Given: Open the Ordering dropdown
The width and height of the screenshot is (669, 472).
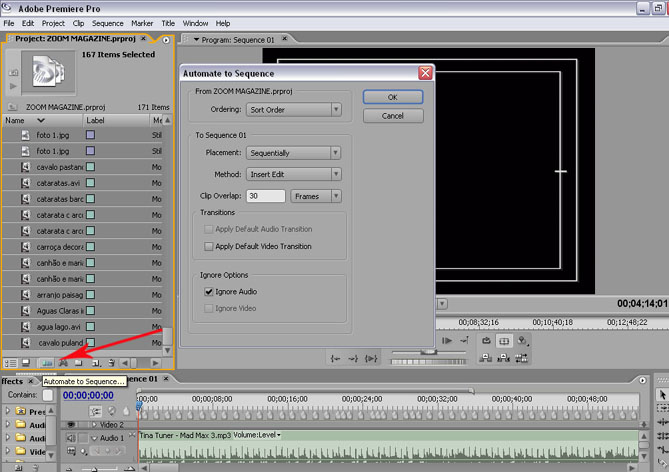Looking at the screenshot, I should [x=294, y=109].
